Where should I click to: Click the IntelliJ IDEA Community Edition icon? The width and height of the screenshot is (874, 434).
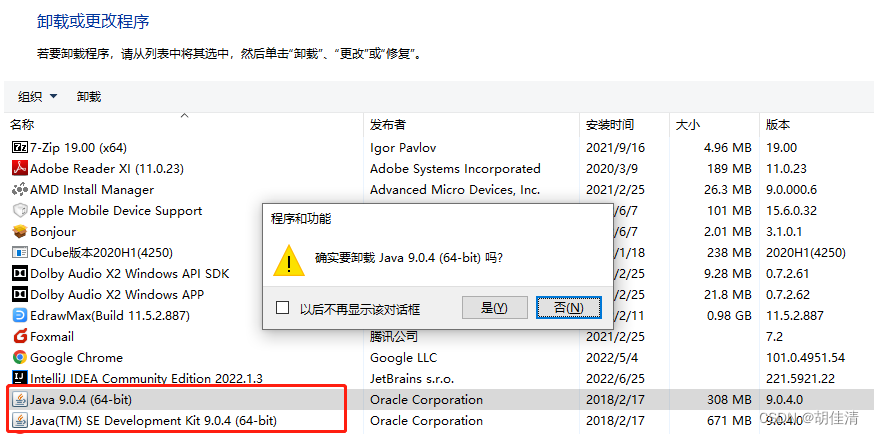(x=20, y=378)
